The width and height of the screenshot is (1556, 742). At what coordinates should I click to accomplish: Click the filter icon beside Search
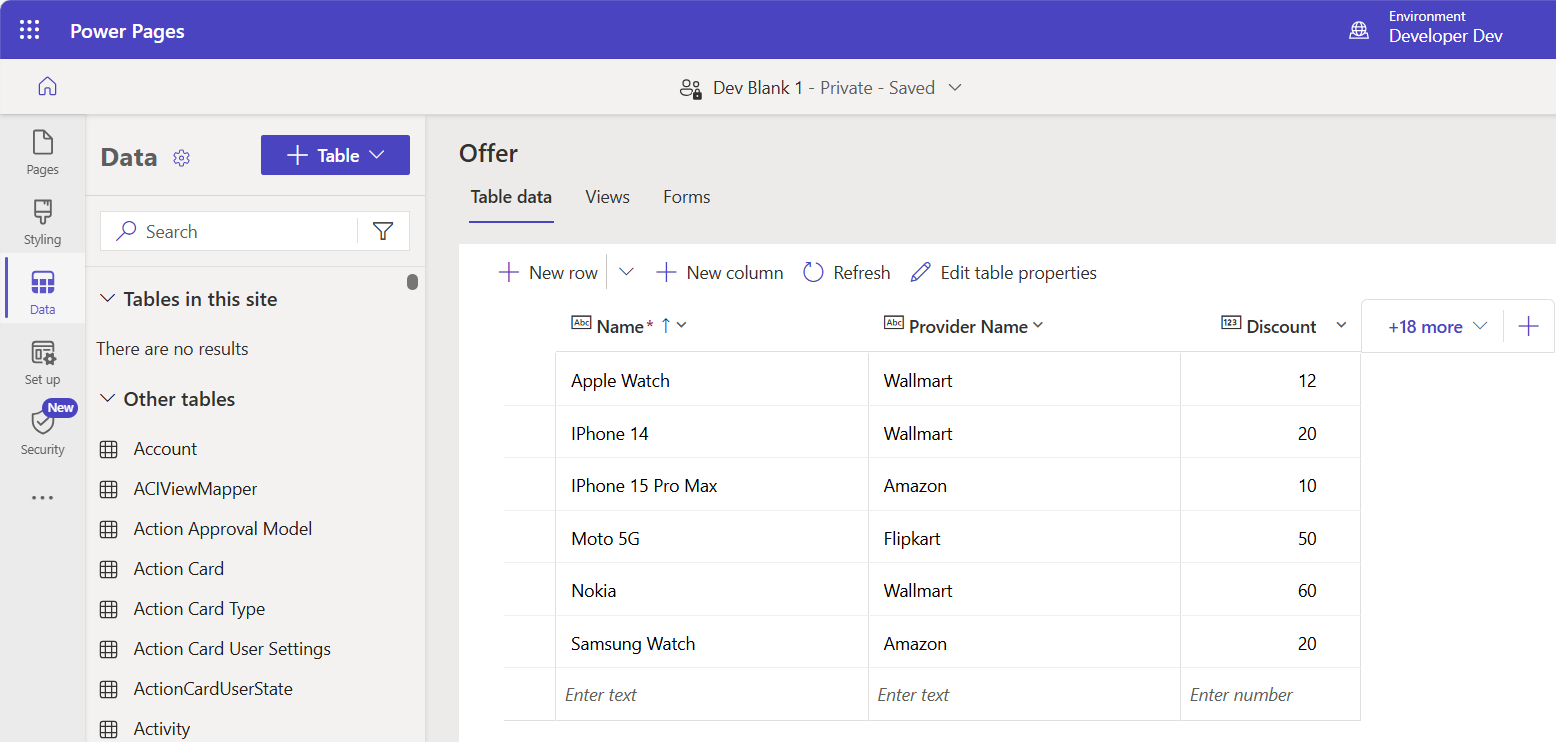pos(383,231)
